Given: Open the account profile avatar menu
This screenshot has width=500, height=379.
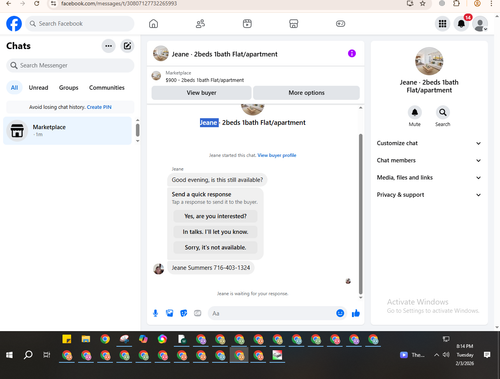Looking at the screenshot, I should click(480, 24).
